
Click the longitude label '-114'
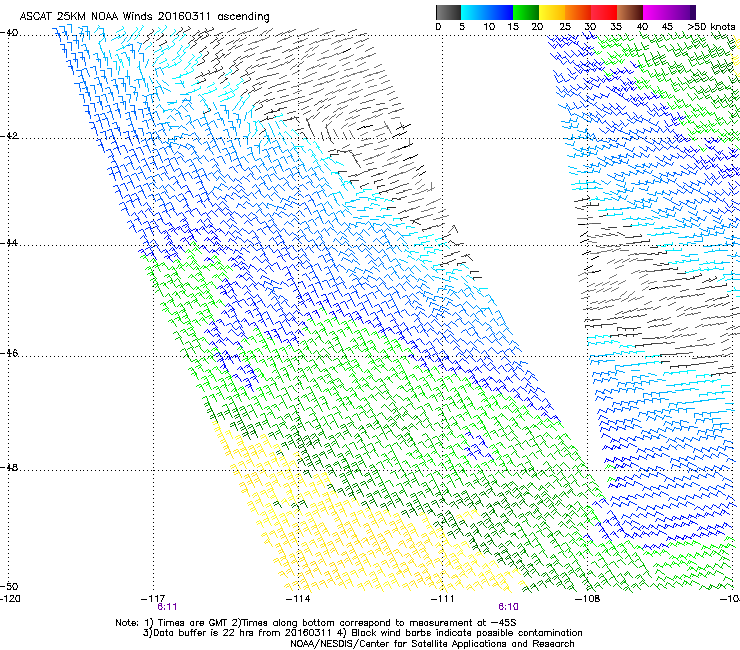tap(298, 599)
